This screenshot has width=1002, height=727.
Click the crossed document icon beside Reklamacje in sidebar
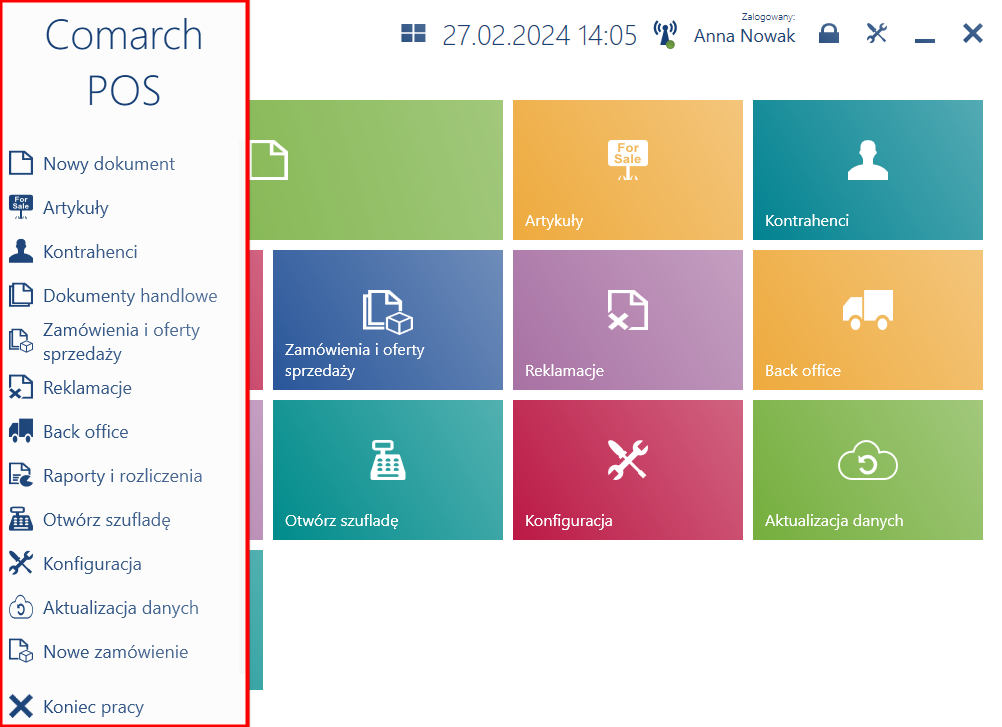pyautogui.click(x=20, y=387)
